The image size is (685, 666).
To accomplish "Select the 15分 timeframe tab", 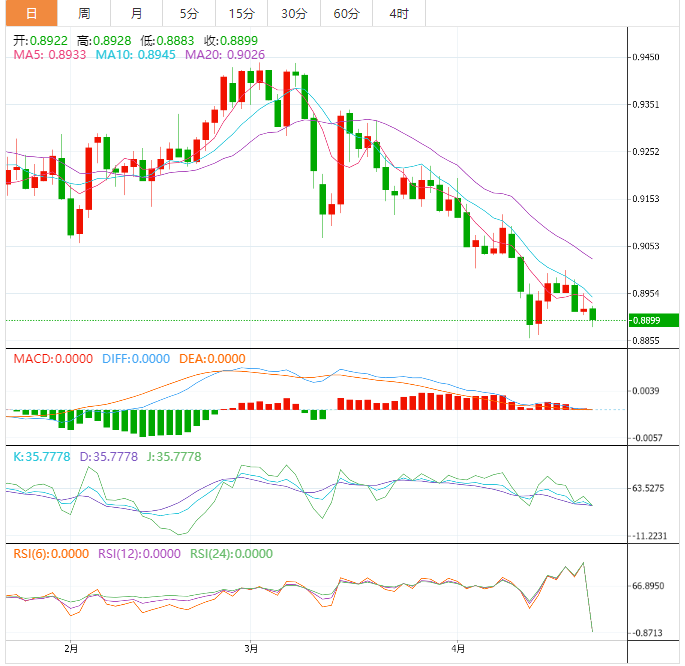I will (x=241, y=14).
